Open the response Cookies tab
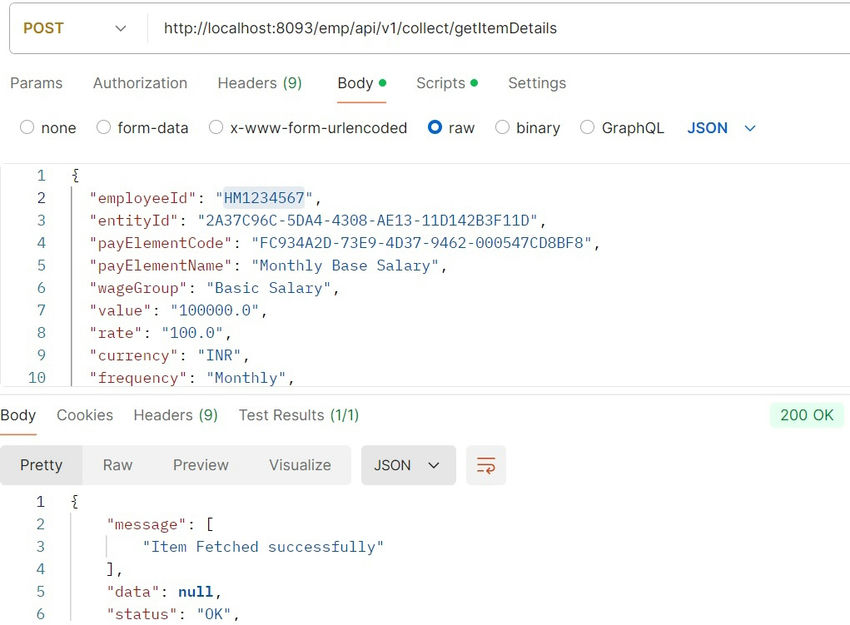Viewport: 850px width, 625px height. point(85,415)
